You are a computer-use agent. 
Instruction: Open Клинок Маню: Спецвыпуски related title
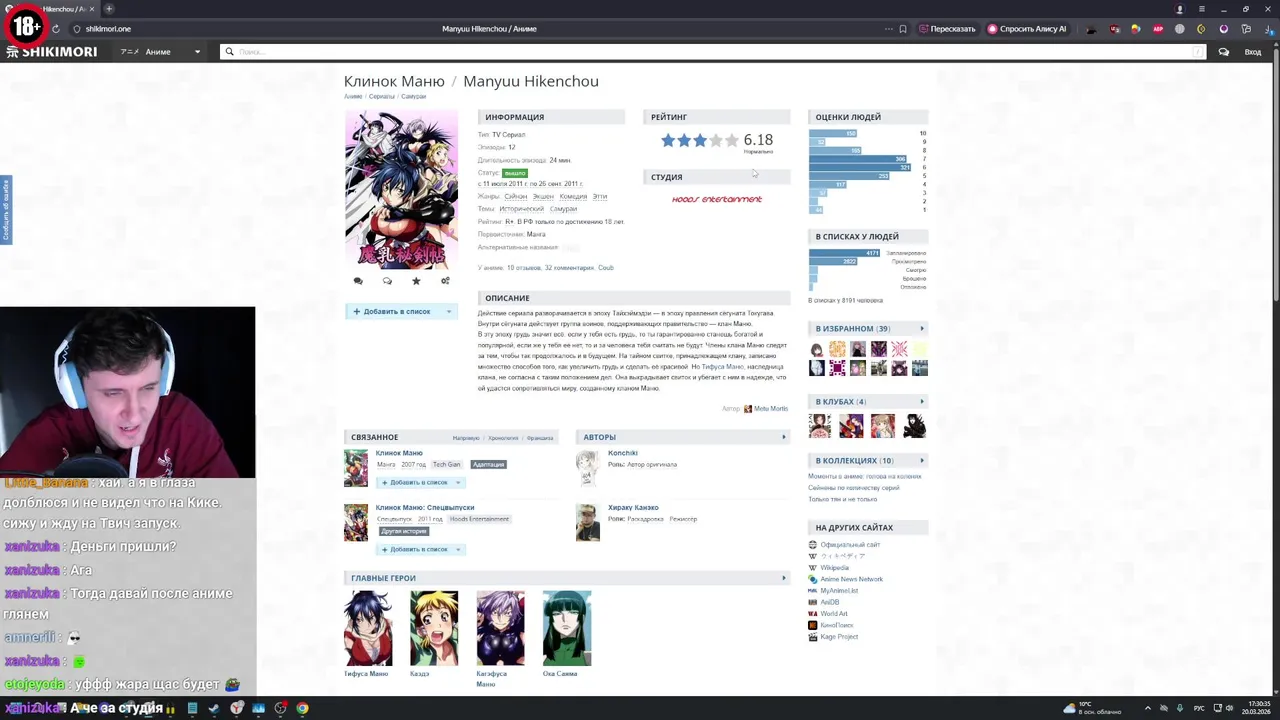[x=425, y=508]
